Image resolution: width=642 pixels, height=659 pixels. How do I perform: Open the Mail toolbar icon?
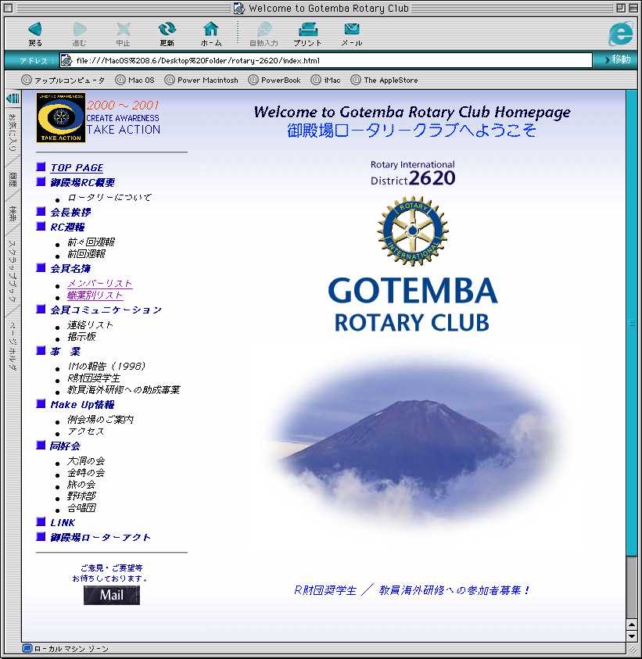point(352,29)
